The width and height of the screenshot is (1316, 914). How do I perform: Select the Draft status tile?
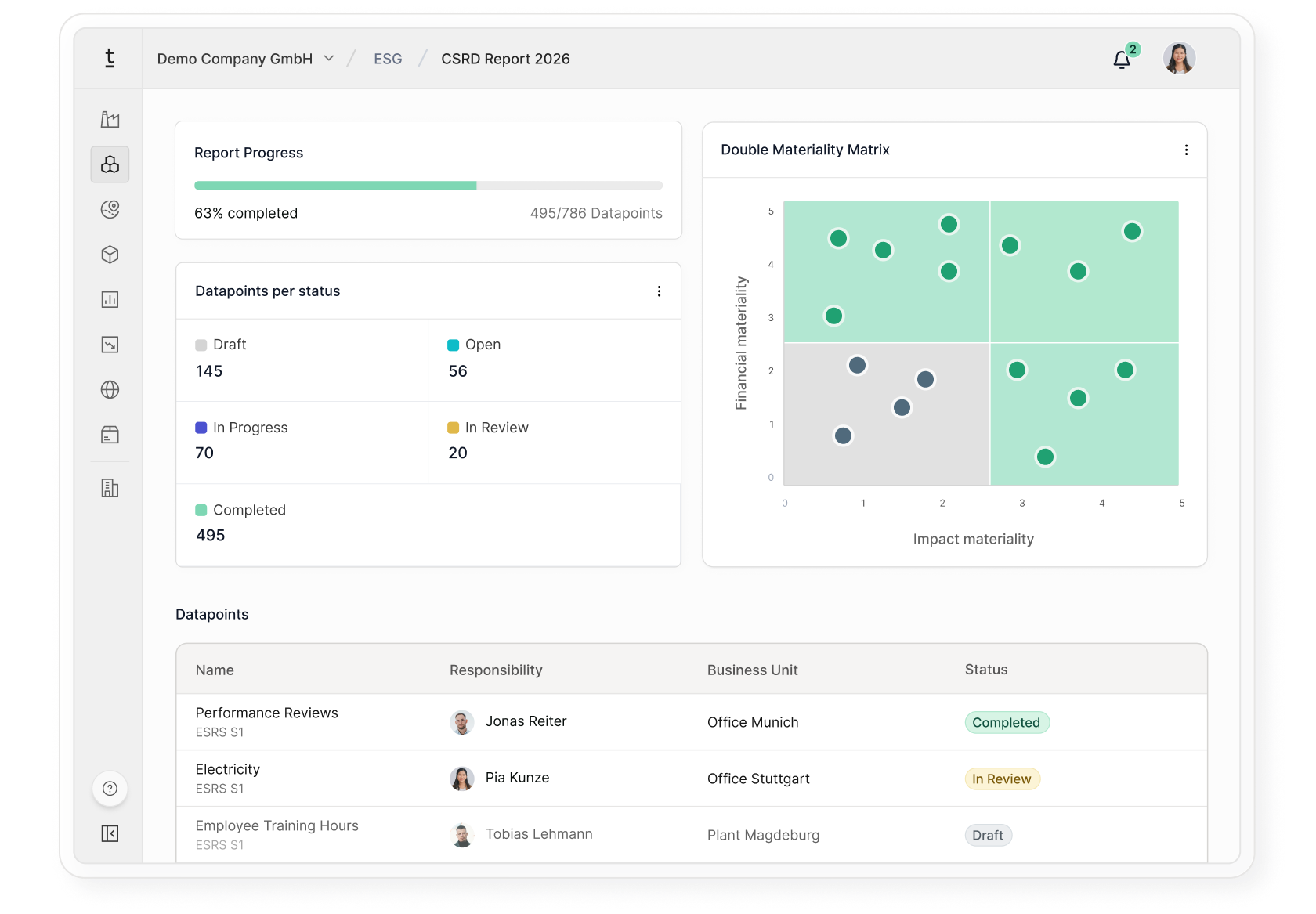302,360
